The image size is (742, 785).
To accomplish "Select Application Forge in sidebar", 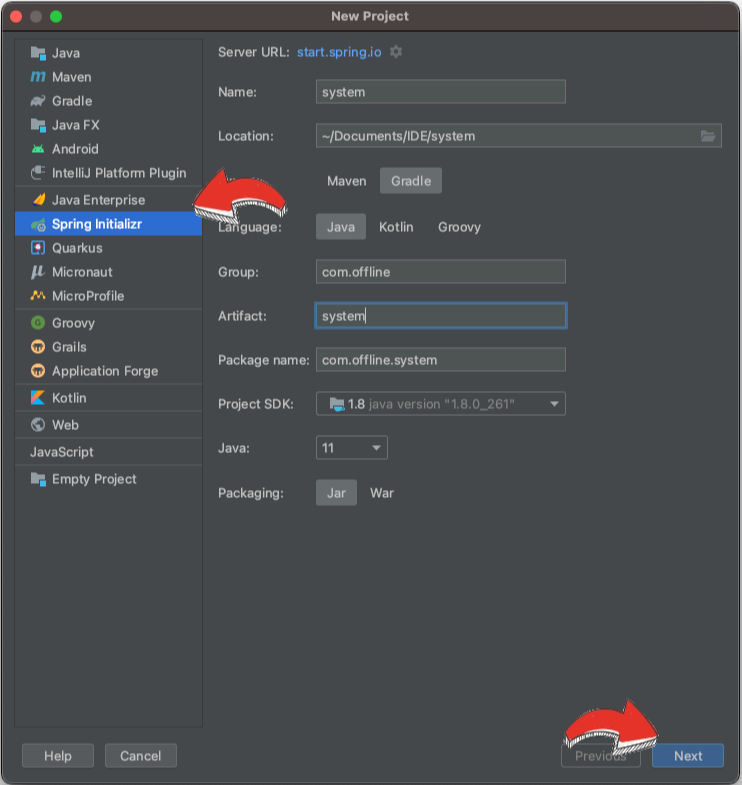I will pyautogui.click(x=109, y=371).
